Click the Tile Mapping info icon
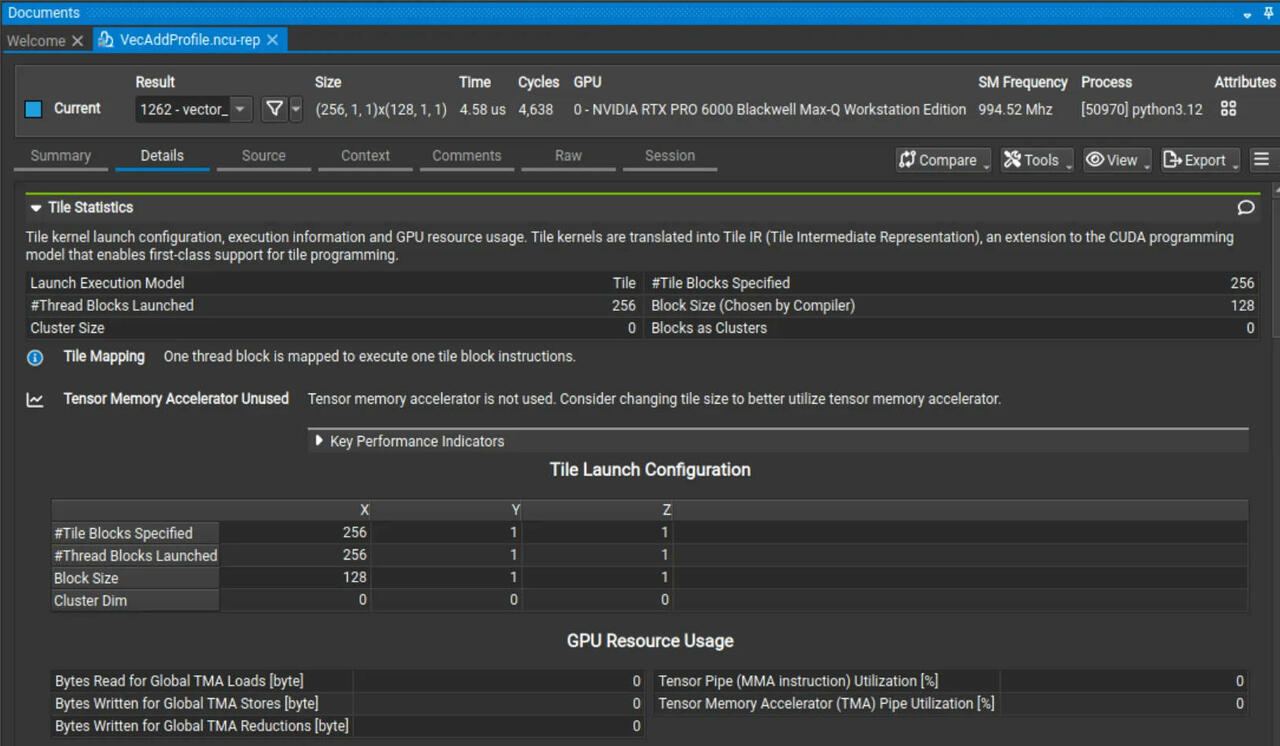 pos(35,357)
